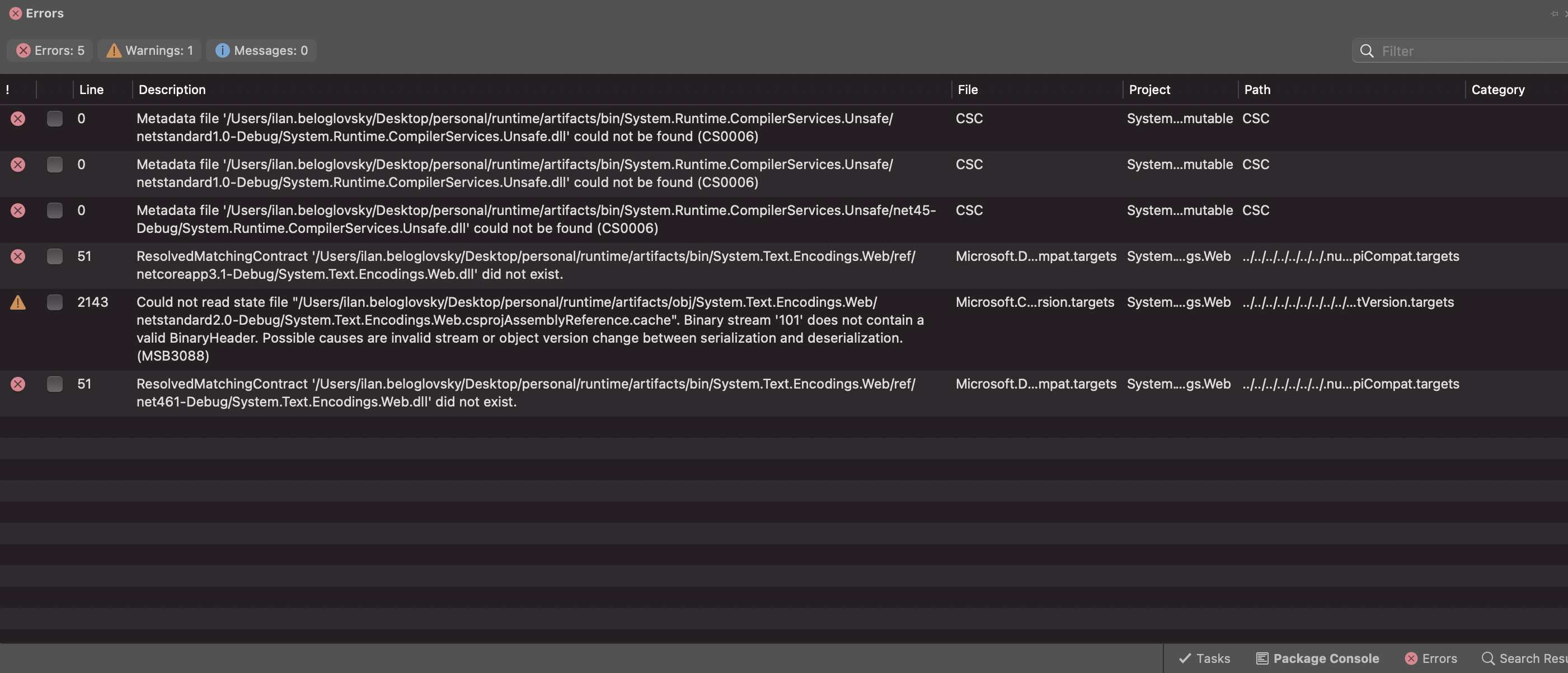
Task: Click the Package Console document icon in status bar
Action: pos(1262,658)
